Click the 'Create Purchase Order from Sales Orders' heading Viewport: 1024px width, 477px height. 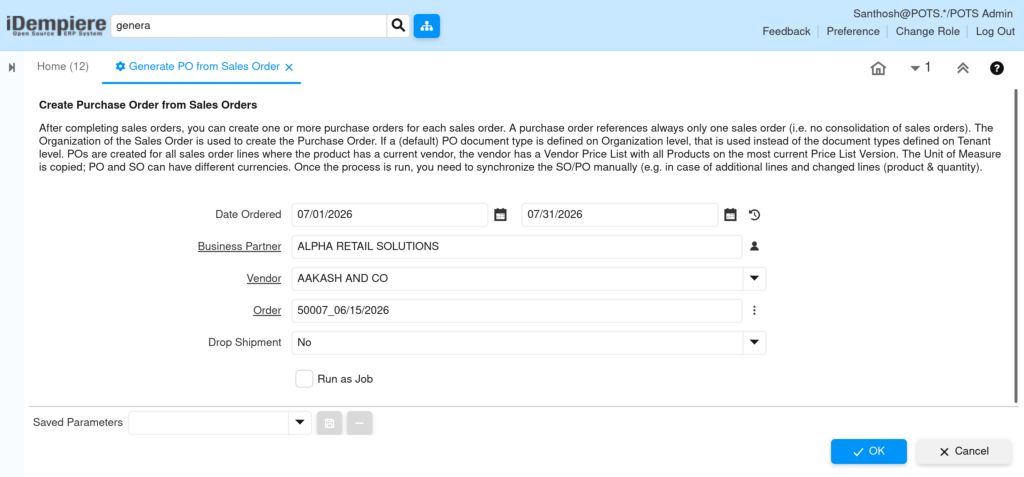click(x=148, y=105)
